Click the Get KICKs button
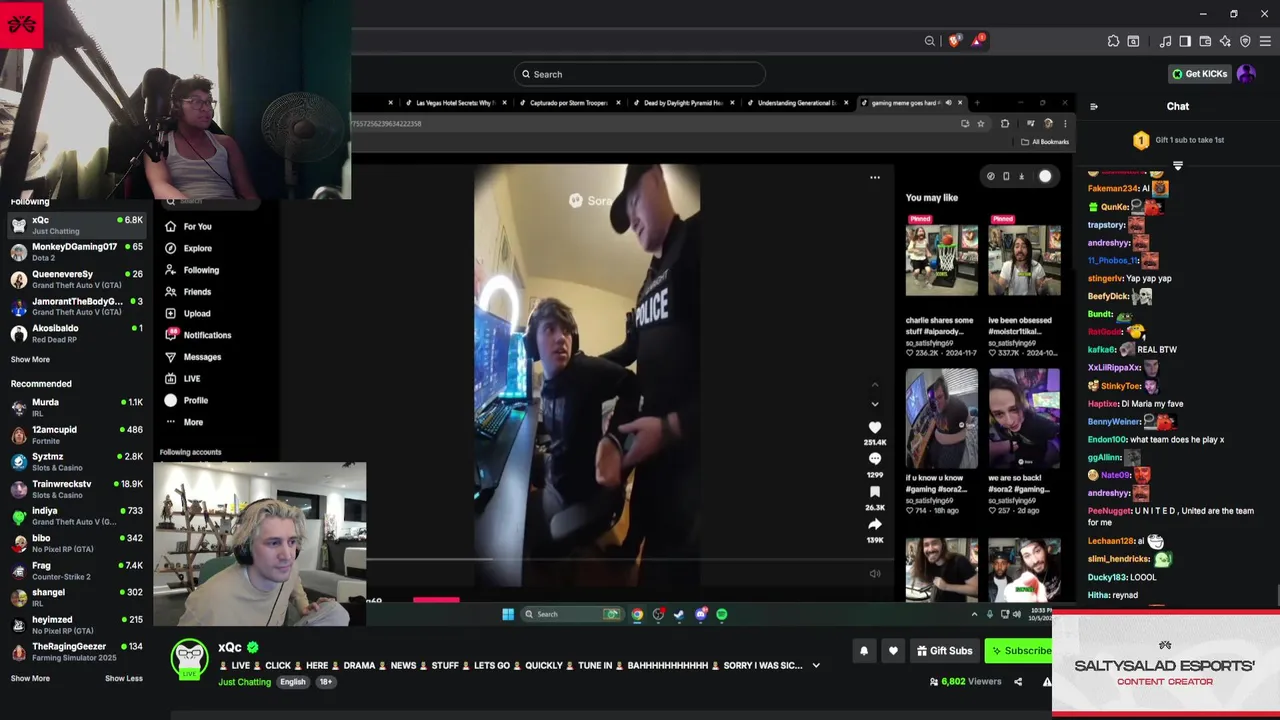Screen dimensions: 1280x720 click(x=1199, y=74)
